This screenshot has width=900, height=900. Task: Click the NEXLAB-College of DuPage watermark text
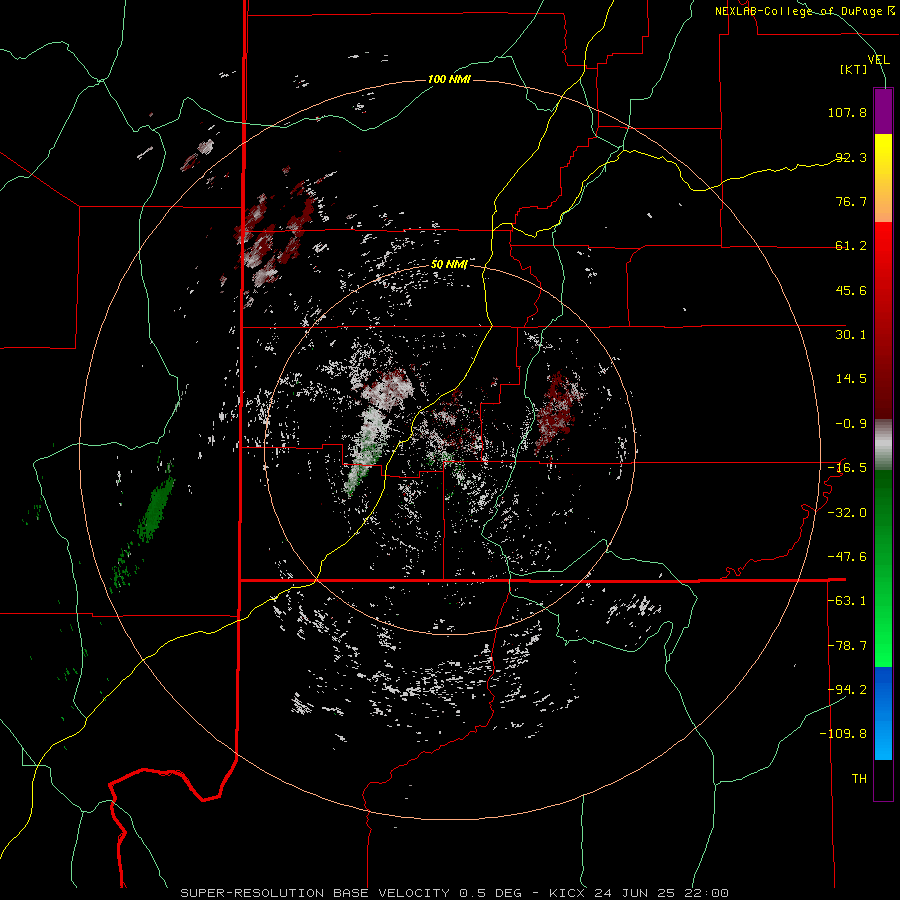(x=804, y=11)
